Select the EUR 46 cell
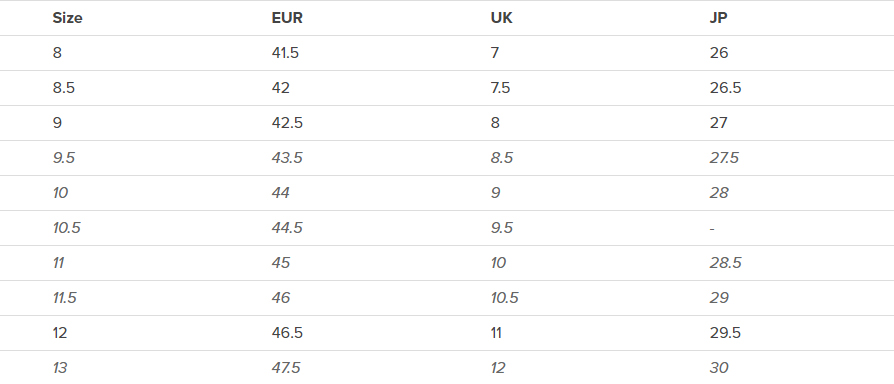Screen dimensions: 894x384 [x=281, y=298]
